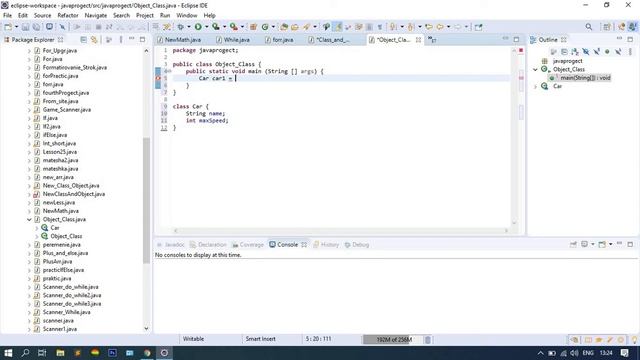Open File Explorer from the taskbar
Viewport: 640px width, 360px height.
click(60, 353)
